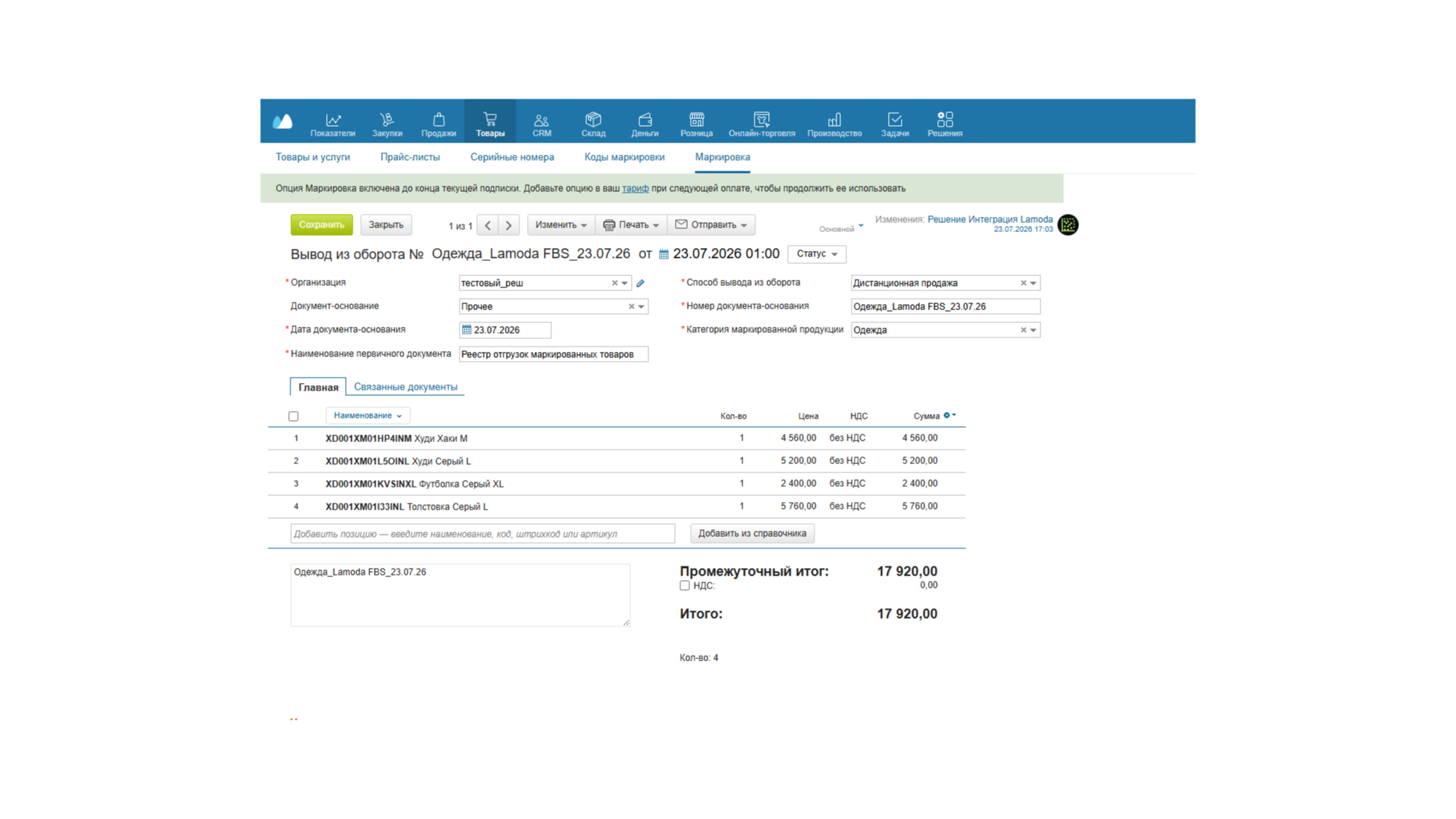Open the Розница retail icon
This screenshot has height=819, width=1456.
(x=696, y=120)
